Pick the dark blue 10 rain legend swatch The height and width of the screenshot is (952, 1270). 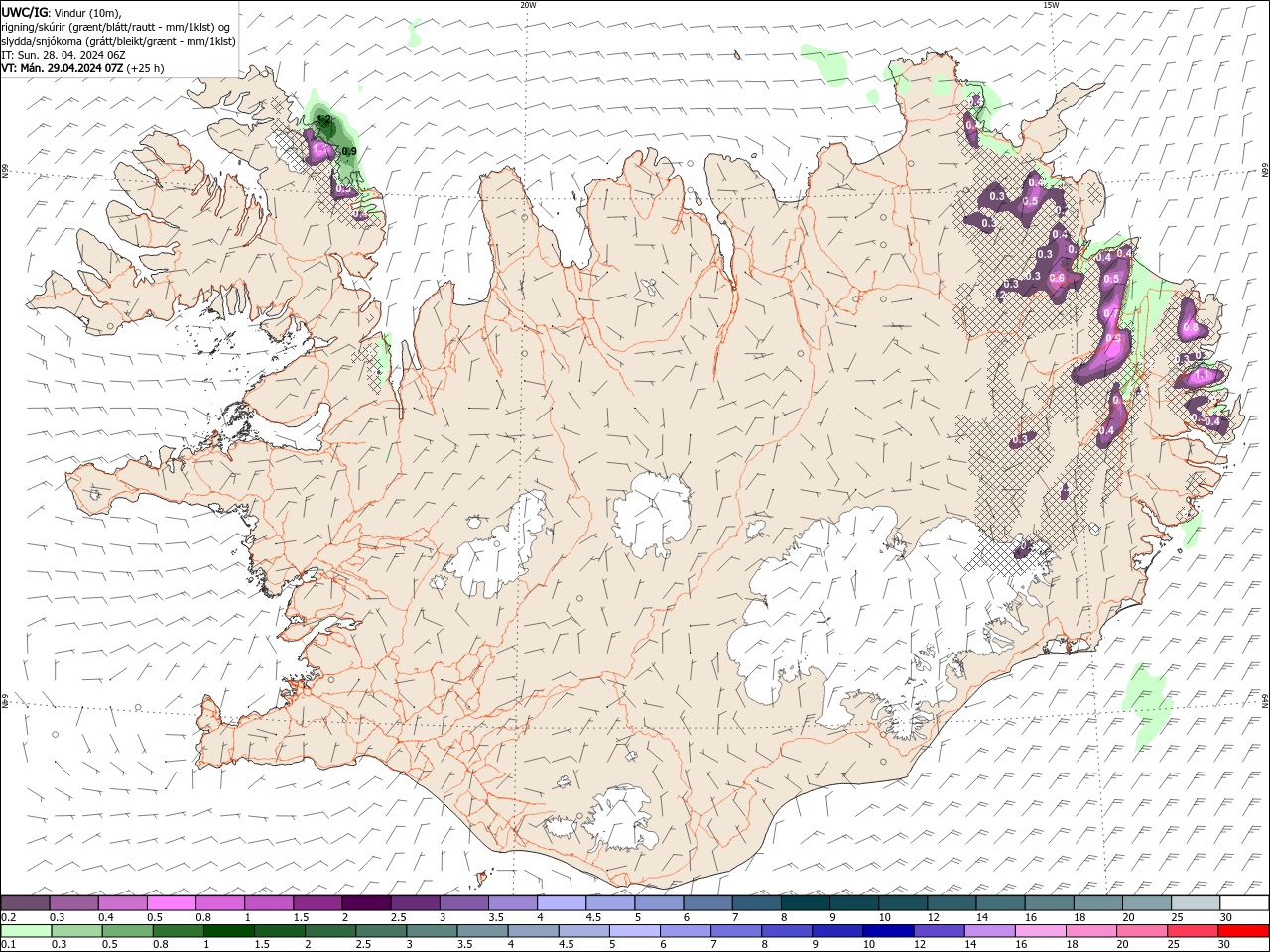pyautogui.click(x=887, y=931)
